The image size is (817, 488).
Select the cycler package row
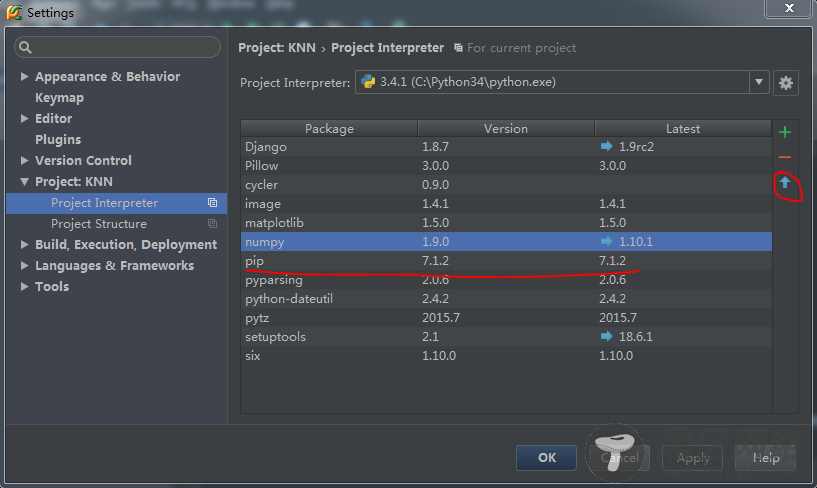(506, 184)
